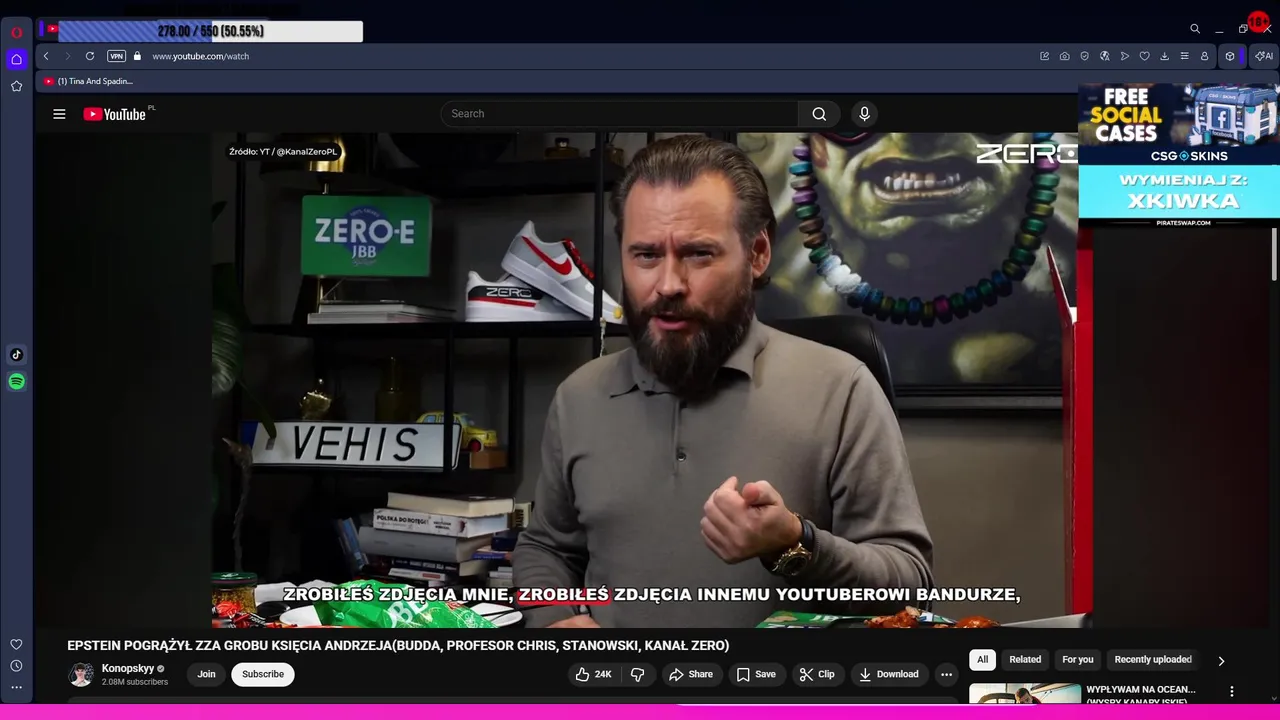This screenshot has width=1280, height=720.
Task: Click the page vertical scrollbar
Action: (1274, 255)
